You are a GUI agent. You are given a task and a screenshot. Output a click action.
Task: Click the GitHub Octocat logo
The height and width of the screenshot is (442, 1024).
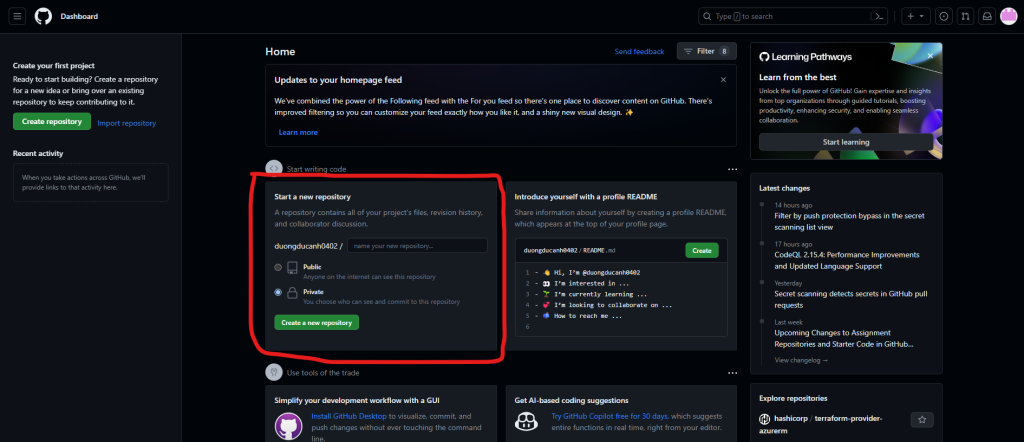coord(43,16)
